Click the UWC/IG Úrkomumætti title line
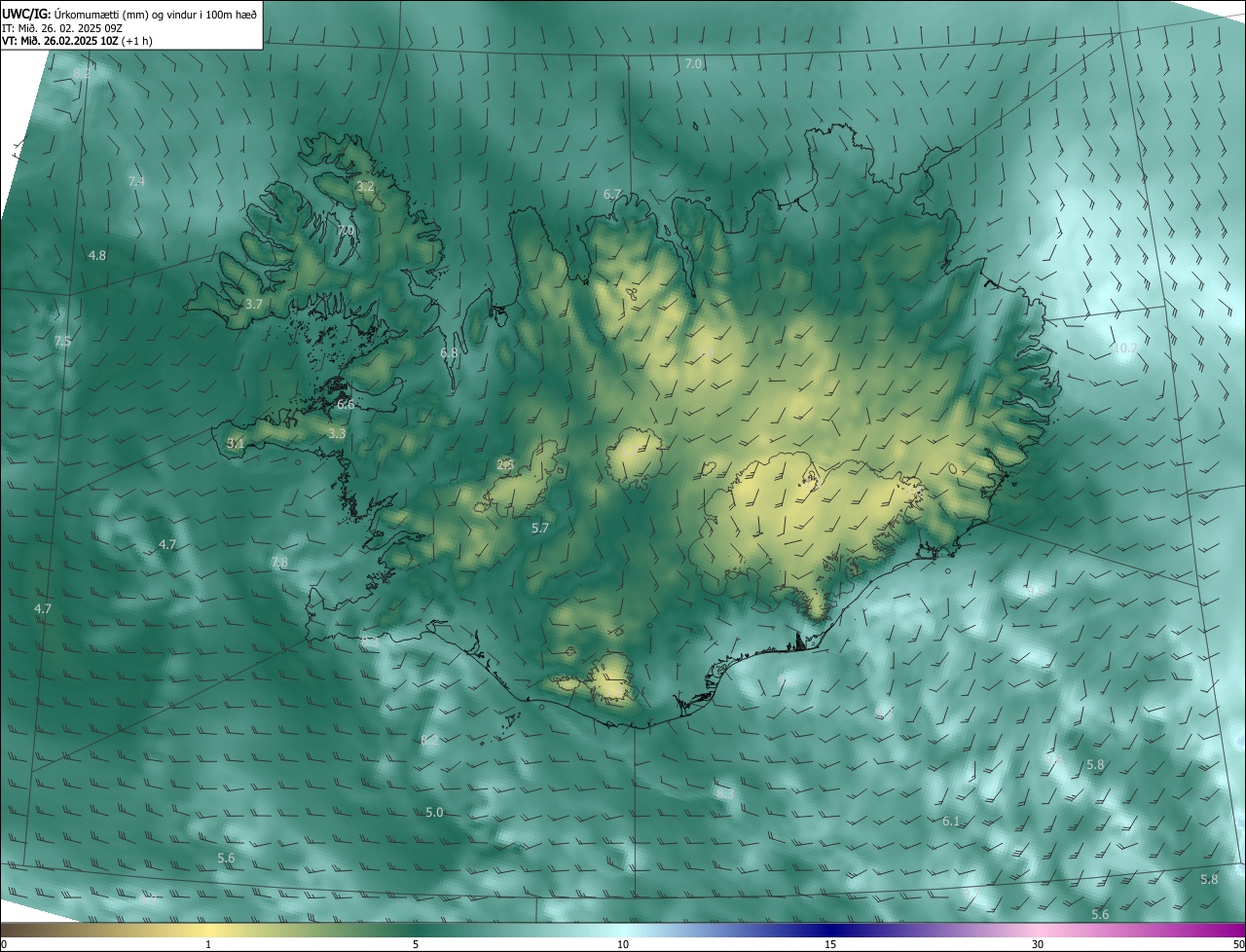This screenshot has width=1246, height=952. click(x=129, y=14)
